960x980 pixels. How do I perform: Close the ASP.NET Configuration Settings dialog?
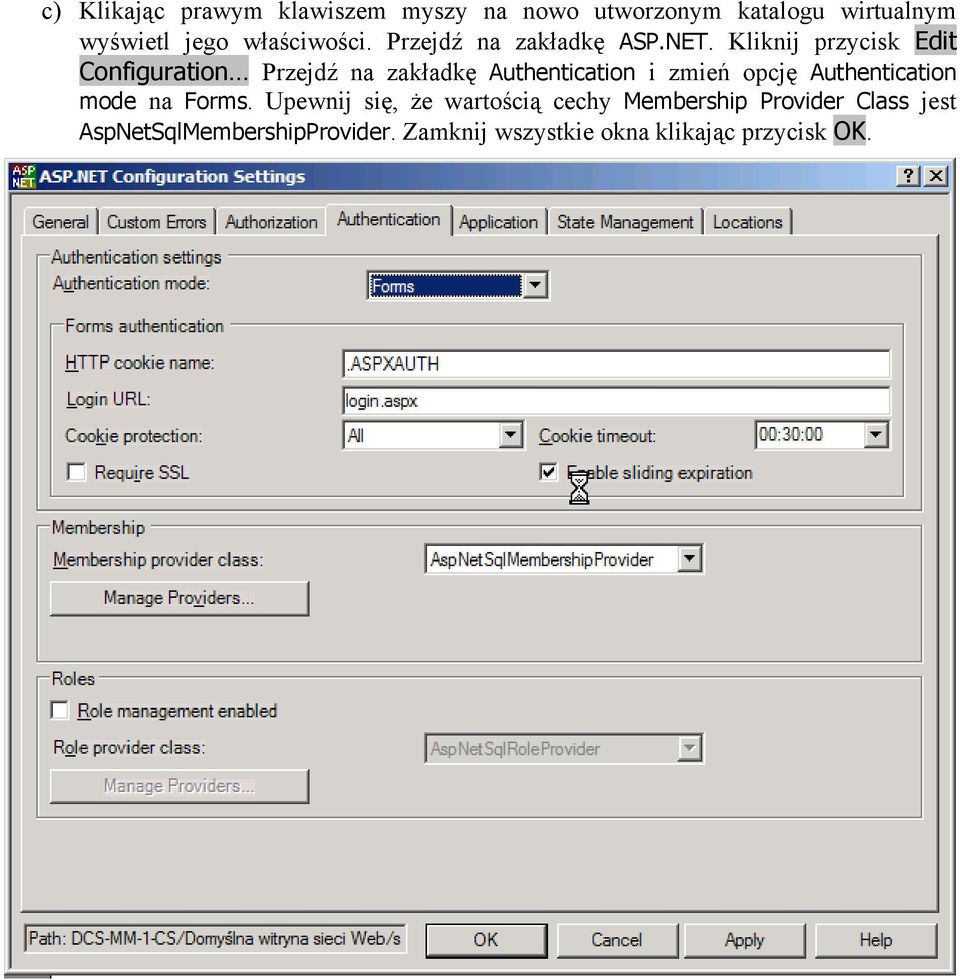(x=935, y=176)
